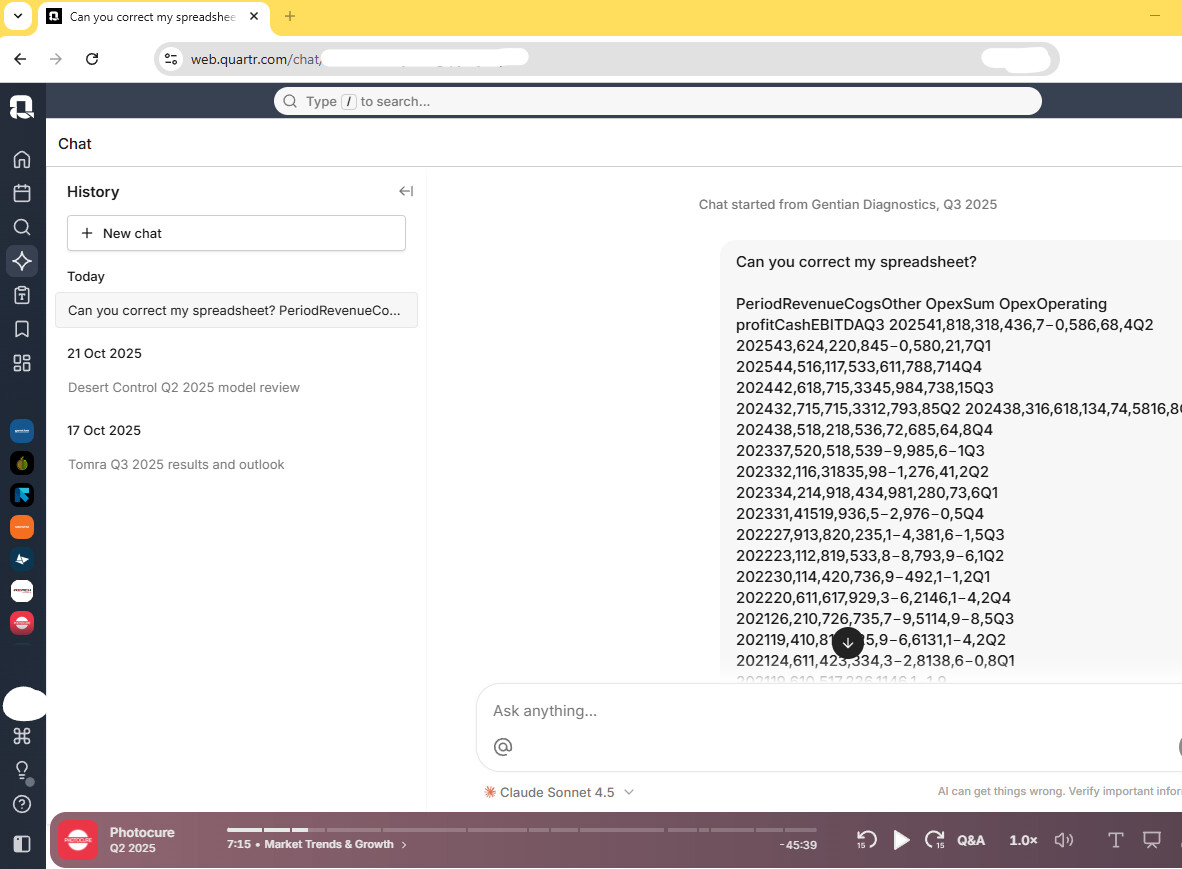Toggle the sidebar panel layout icon

point(22,844)
